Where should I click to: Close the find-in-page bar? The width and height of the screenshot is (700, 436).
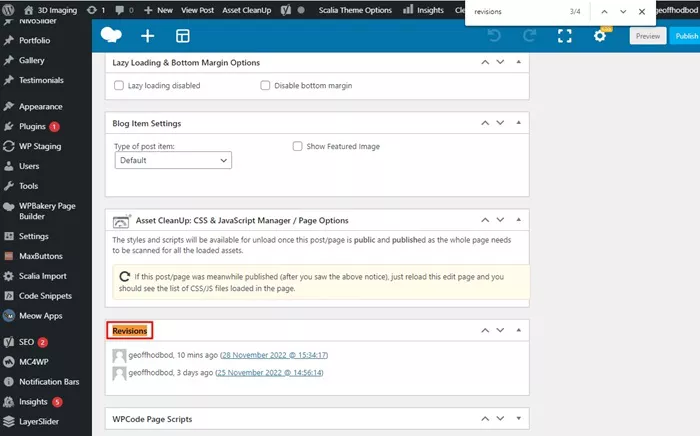642,12
